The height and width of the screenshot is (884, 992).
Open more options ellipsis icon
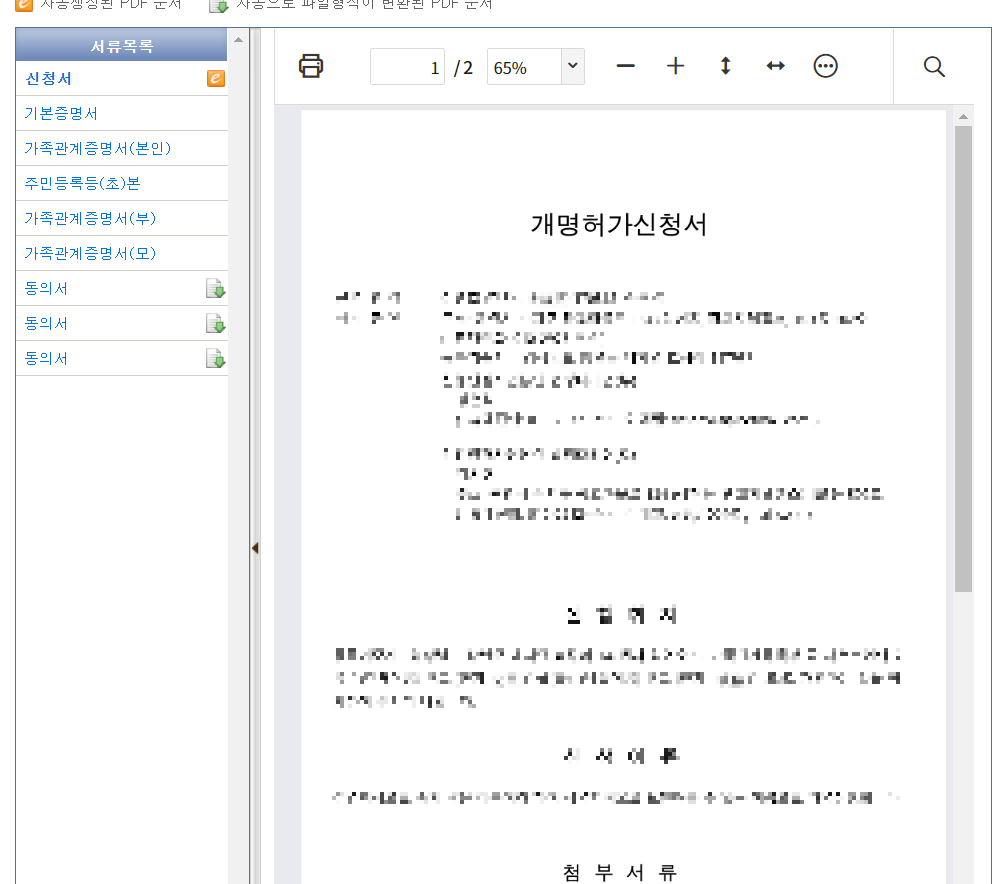pos(825,66)
